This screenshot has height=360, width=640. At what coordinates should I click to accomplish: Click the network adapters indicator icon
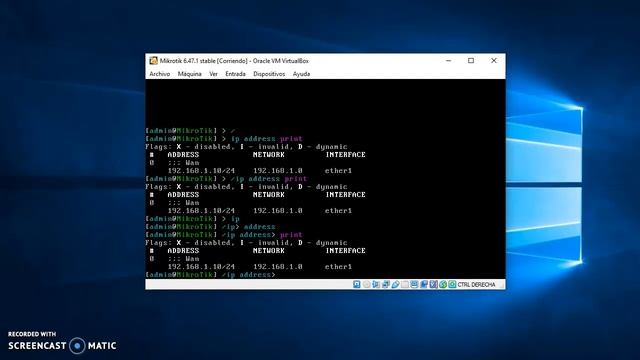tap(386, 284)
